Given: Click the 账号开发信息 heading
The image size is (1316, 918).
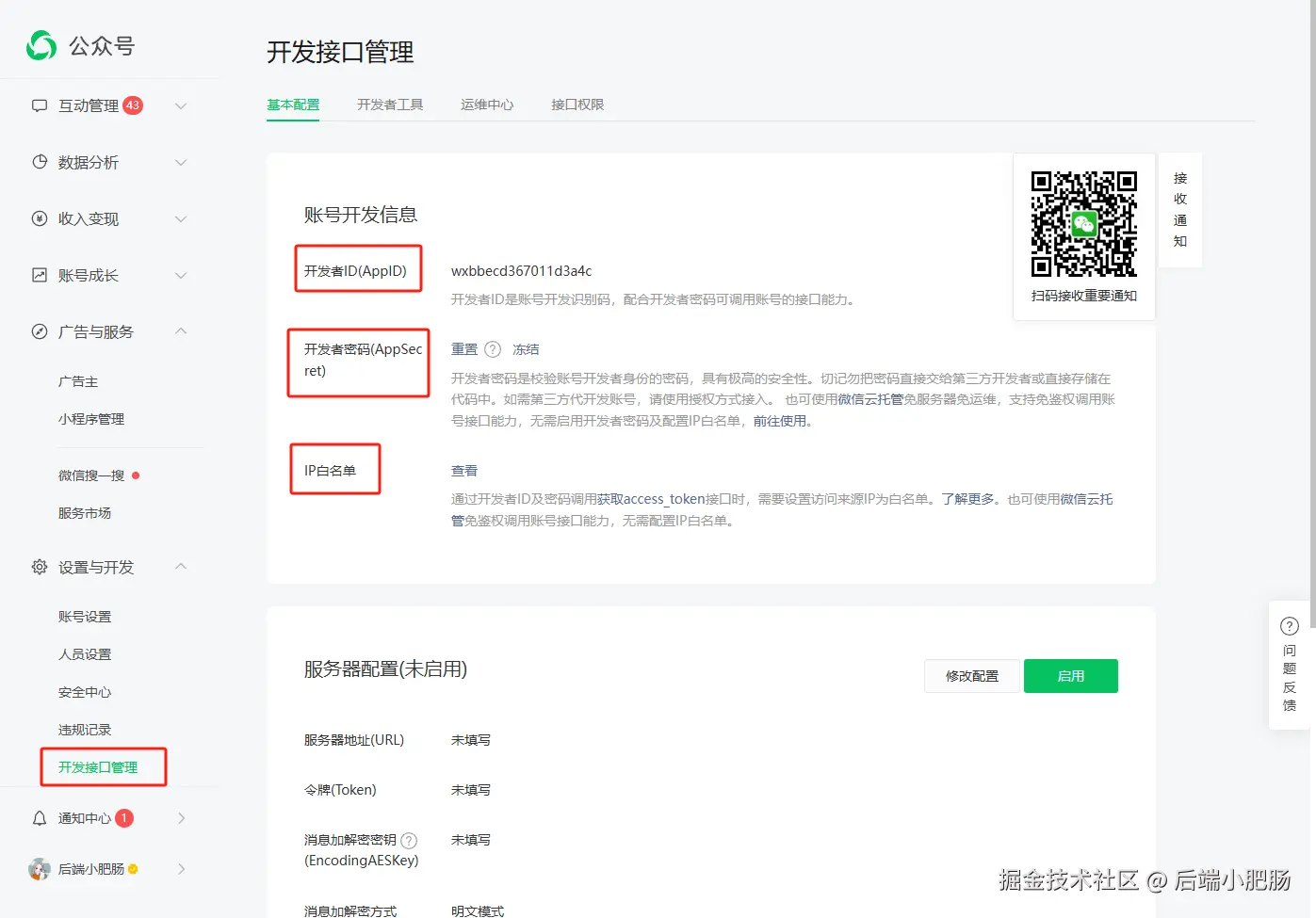Looking at the screenshot, I should click(x=361, y=215).
